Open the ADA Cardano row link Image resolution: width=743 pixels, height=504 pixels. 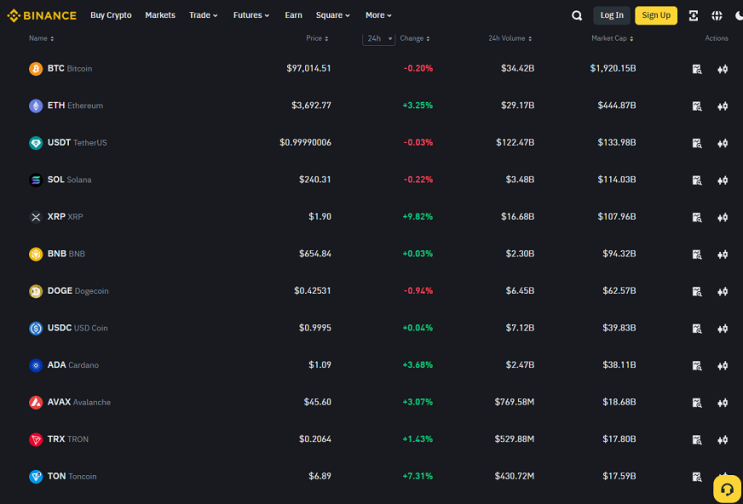click(64, 365)
